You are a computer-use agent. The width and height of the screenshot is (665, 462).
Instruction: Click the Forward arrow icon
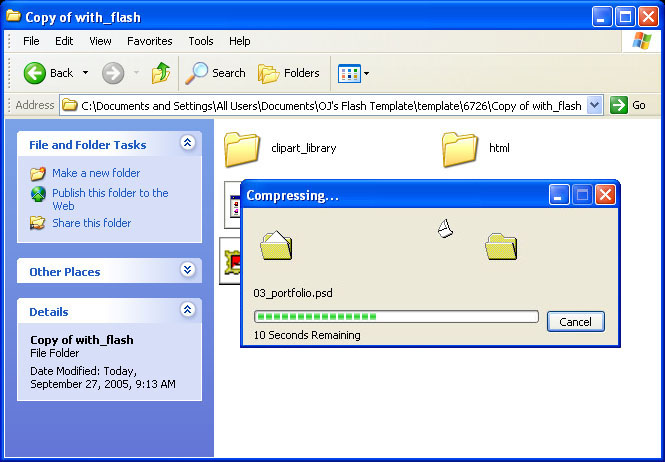pos(113,73)
